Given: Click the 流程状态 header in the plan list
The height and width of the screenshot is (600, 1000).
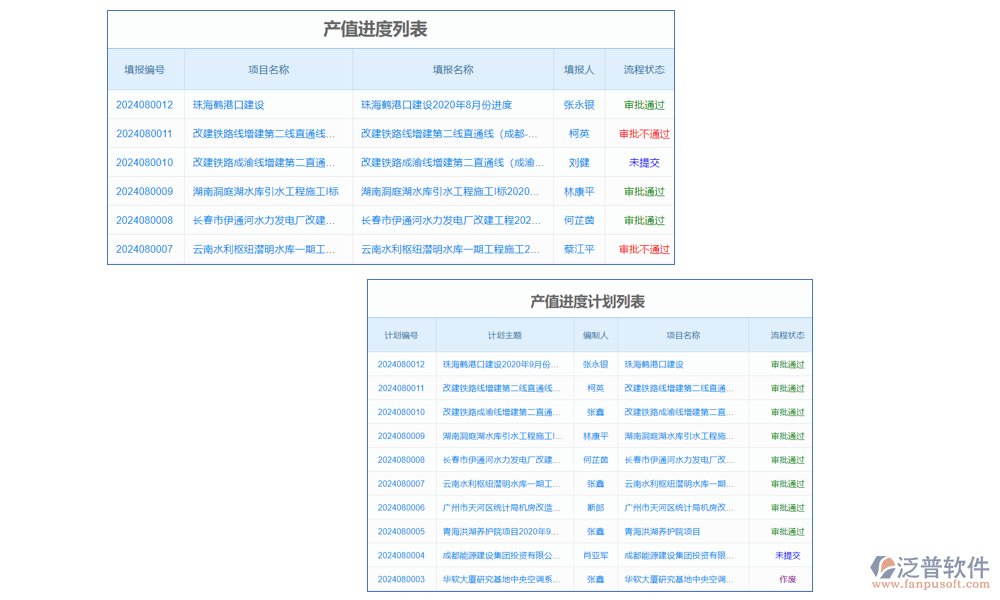Looking at the screenshot, I should click(x=786, y=335).
